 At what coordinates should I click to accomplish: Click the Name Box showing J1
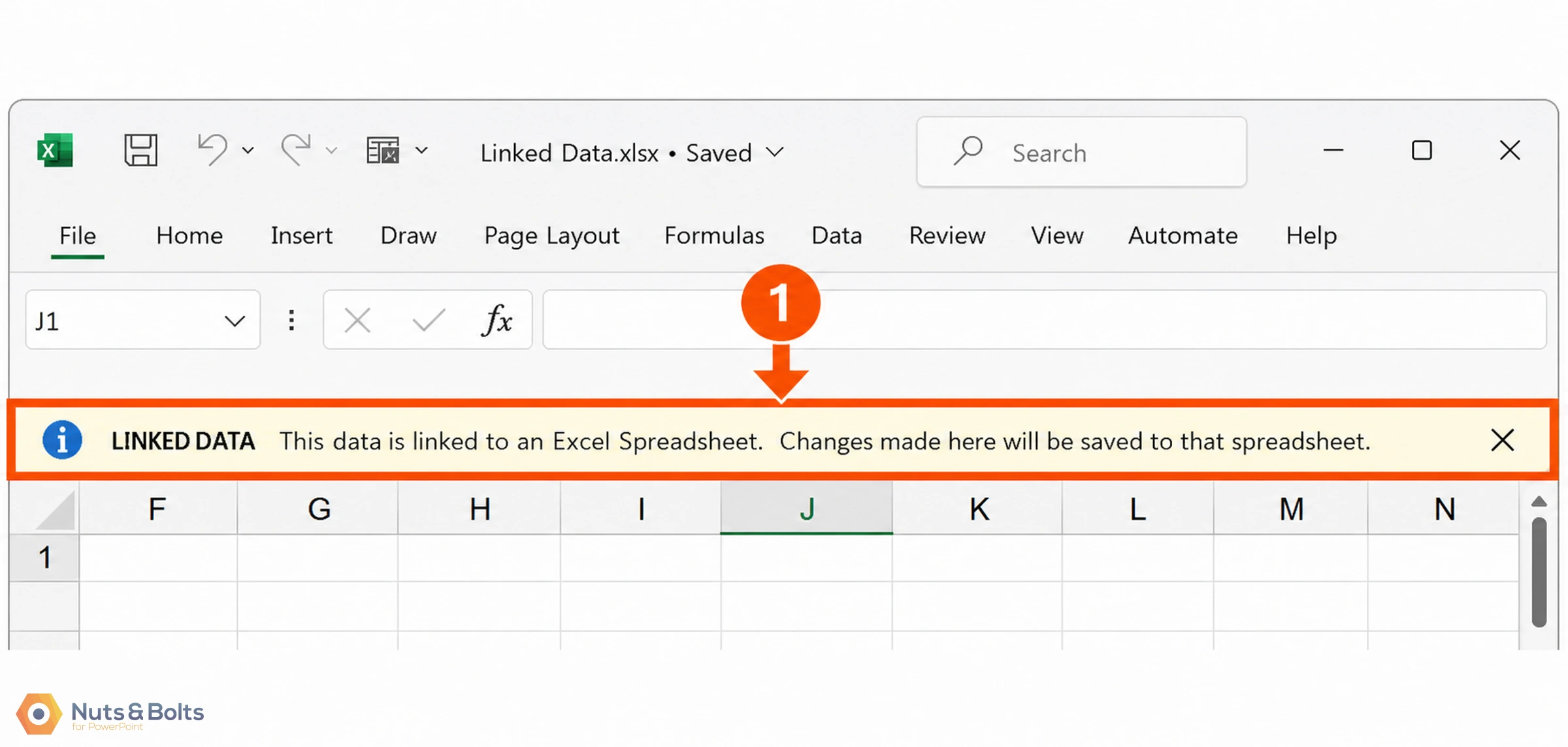143,320
